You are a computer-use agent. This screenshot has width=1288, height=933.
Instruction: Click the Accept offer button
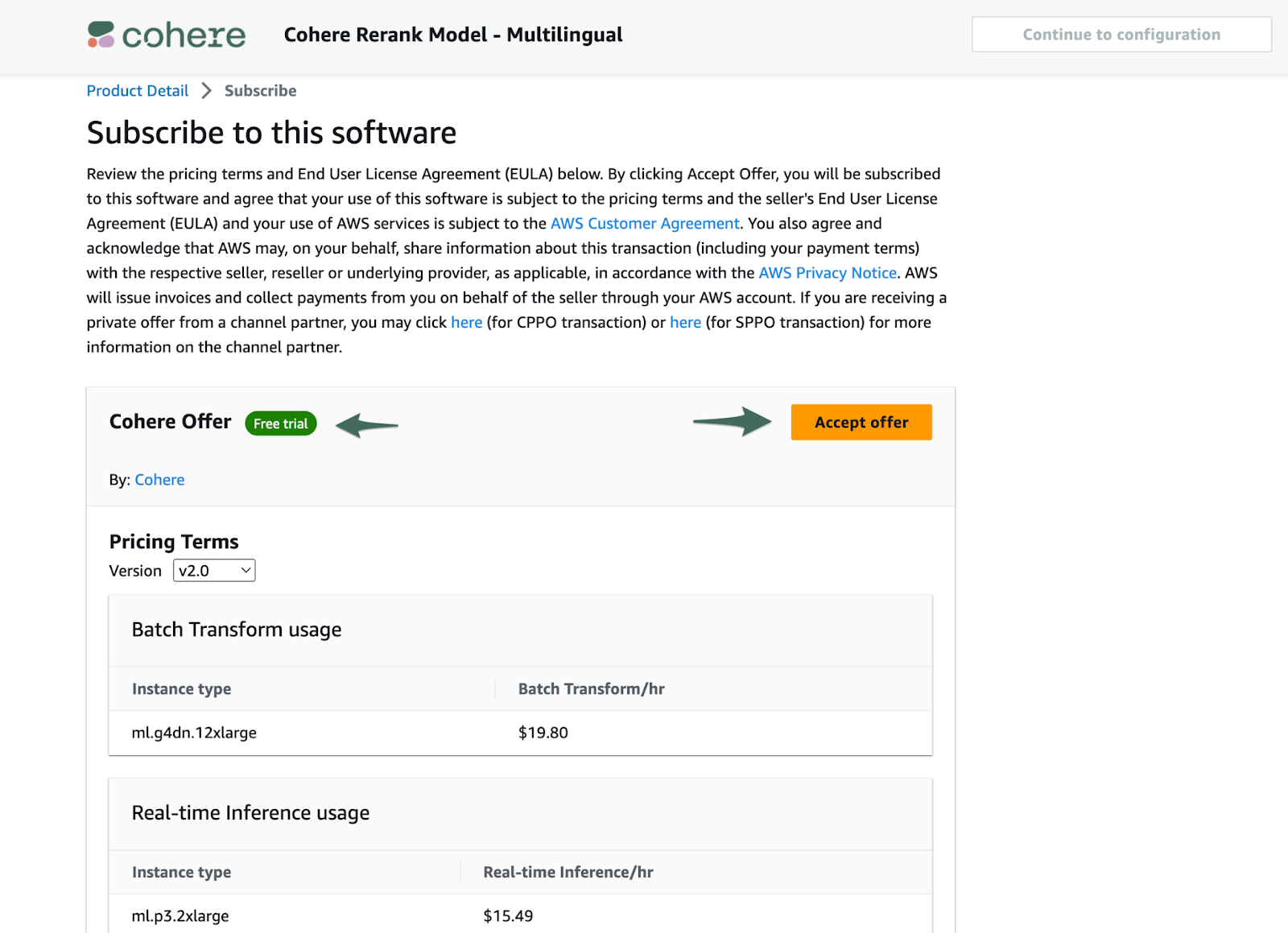coord(861,423)
